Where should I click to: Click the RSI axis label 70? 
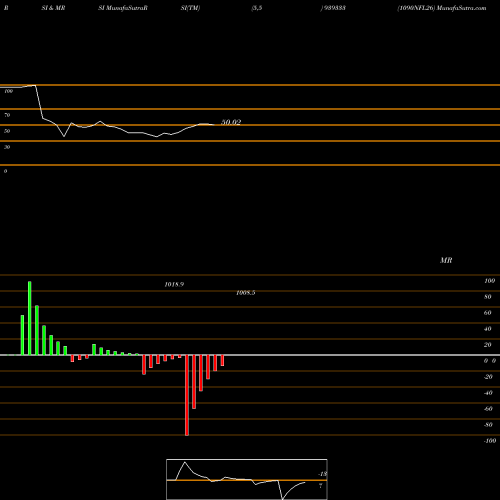coord(7,115)
